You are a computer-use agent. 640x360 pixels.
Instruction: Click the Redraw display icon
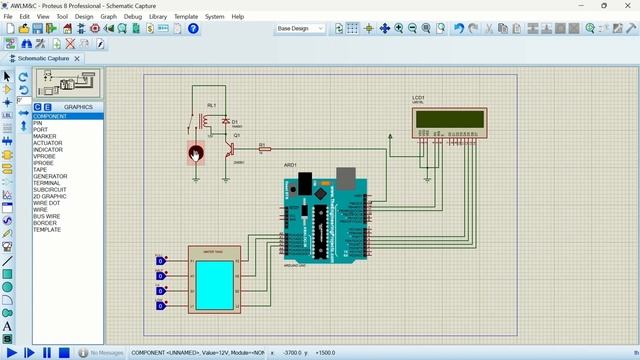[x=339, y=29]
